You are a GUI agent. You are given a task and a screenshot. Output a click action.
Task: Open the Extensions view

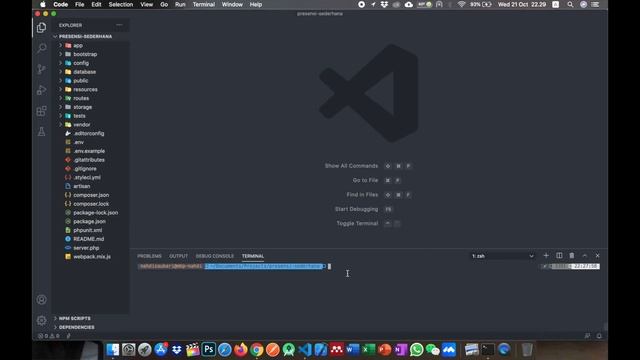[41, 111]
